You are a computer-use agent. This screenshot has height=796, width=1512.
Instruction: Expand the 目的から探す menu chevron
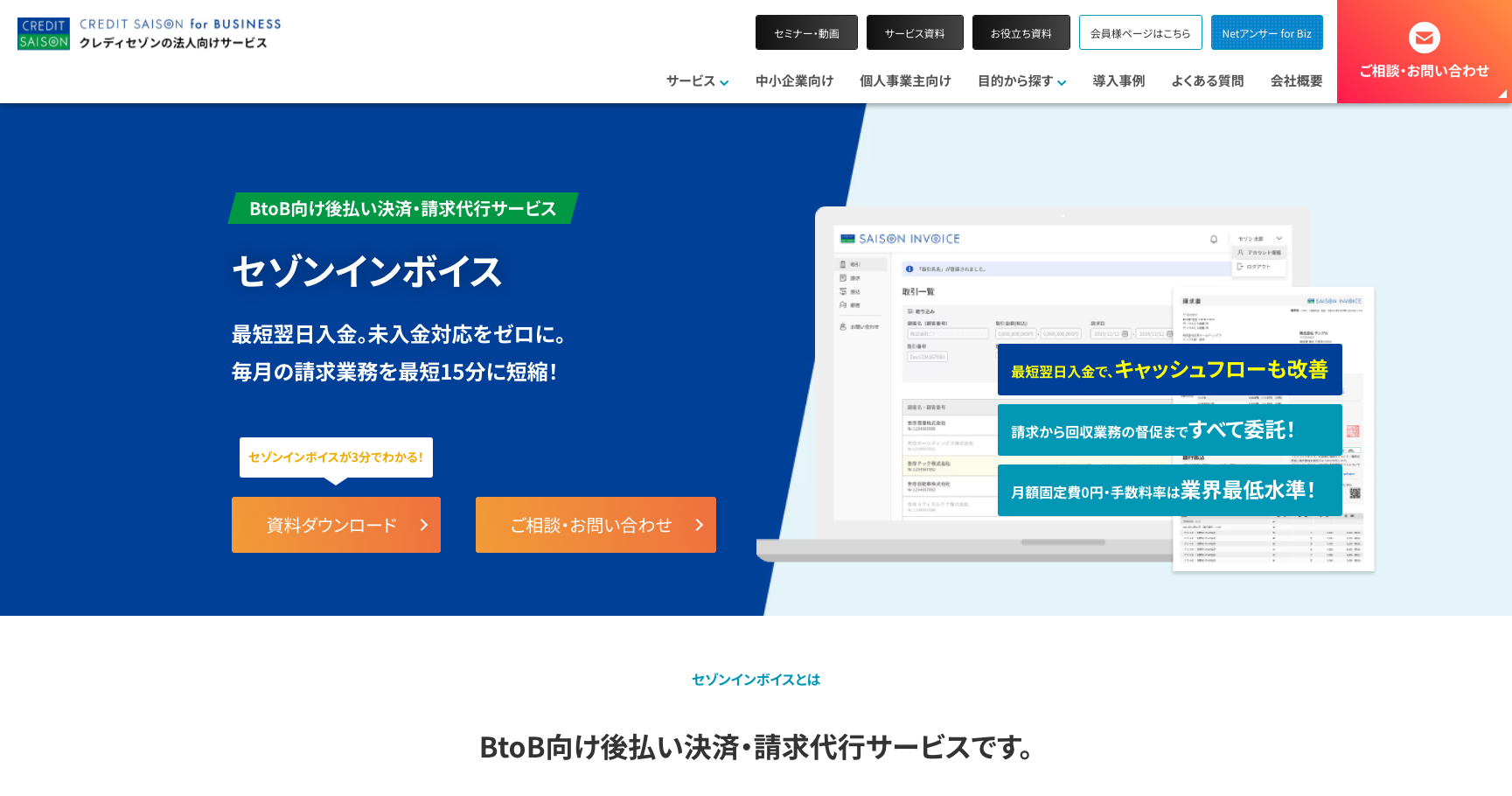pyautogui.click(x=1062, y=82)
